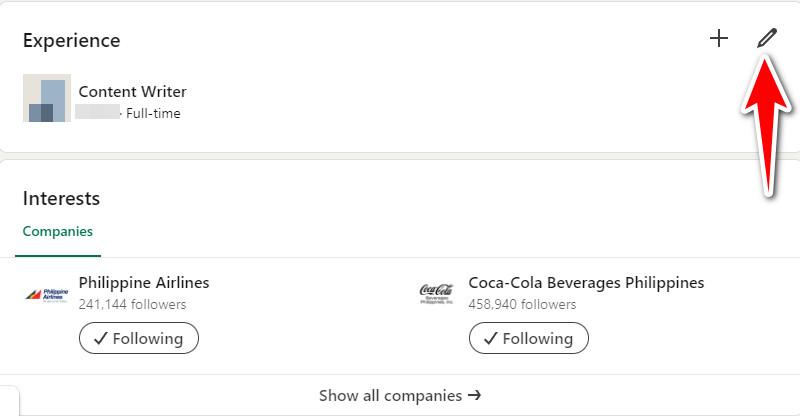
Task: Open the Philippine Airlines company page
Action: click(x=144, y=283)
